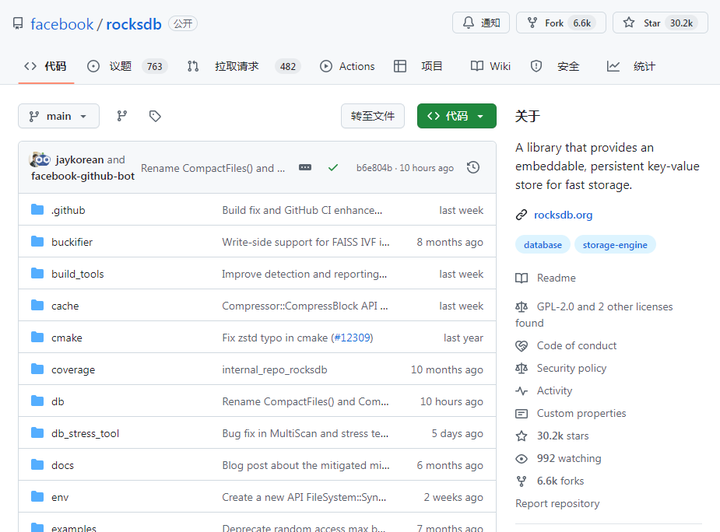Expand the green 代码 clone dropdown
Image resolution: width=720 pixels, height=532 pixels.
(x=456, y=116)
